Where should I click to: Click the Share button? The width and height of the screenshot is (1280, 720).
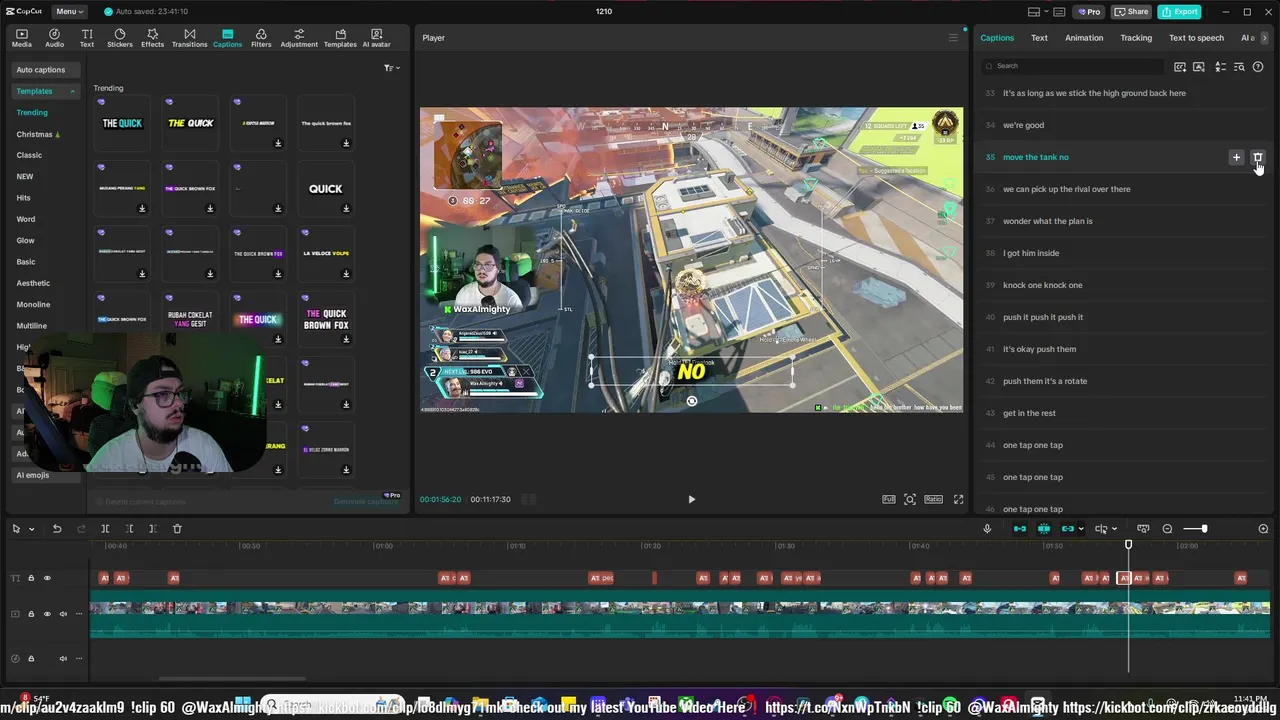pyautogui.click(x=1132, y=12)
